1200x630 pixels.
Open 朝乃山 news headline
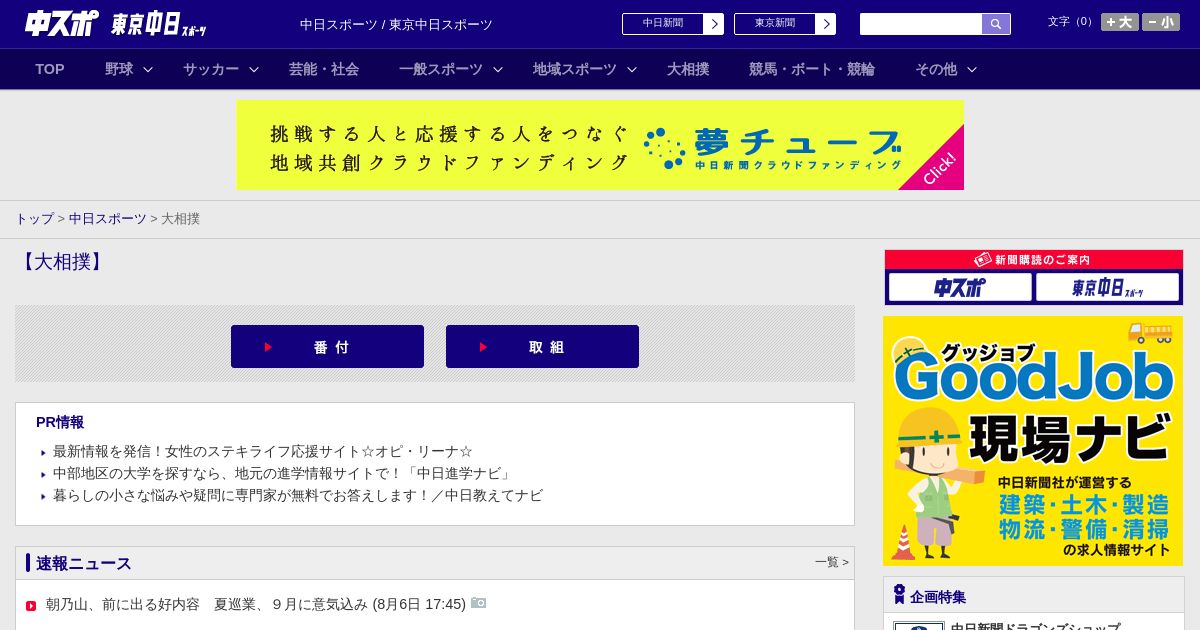click(256, 604)
